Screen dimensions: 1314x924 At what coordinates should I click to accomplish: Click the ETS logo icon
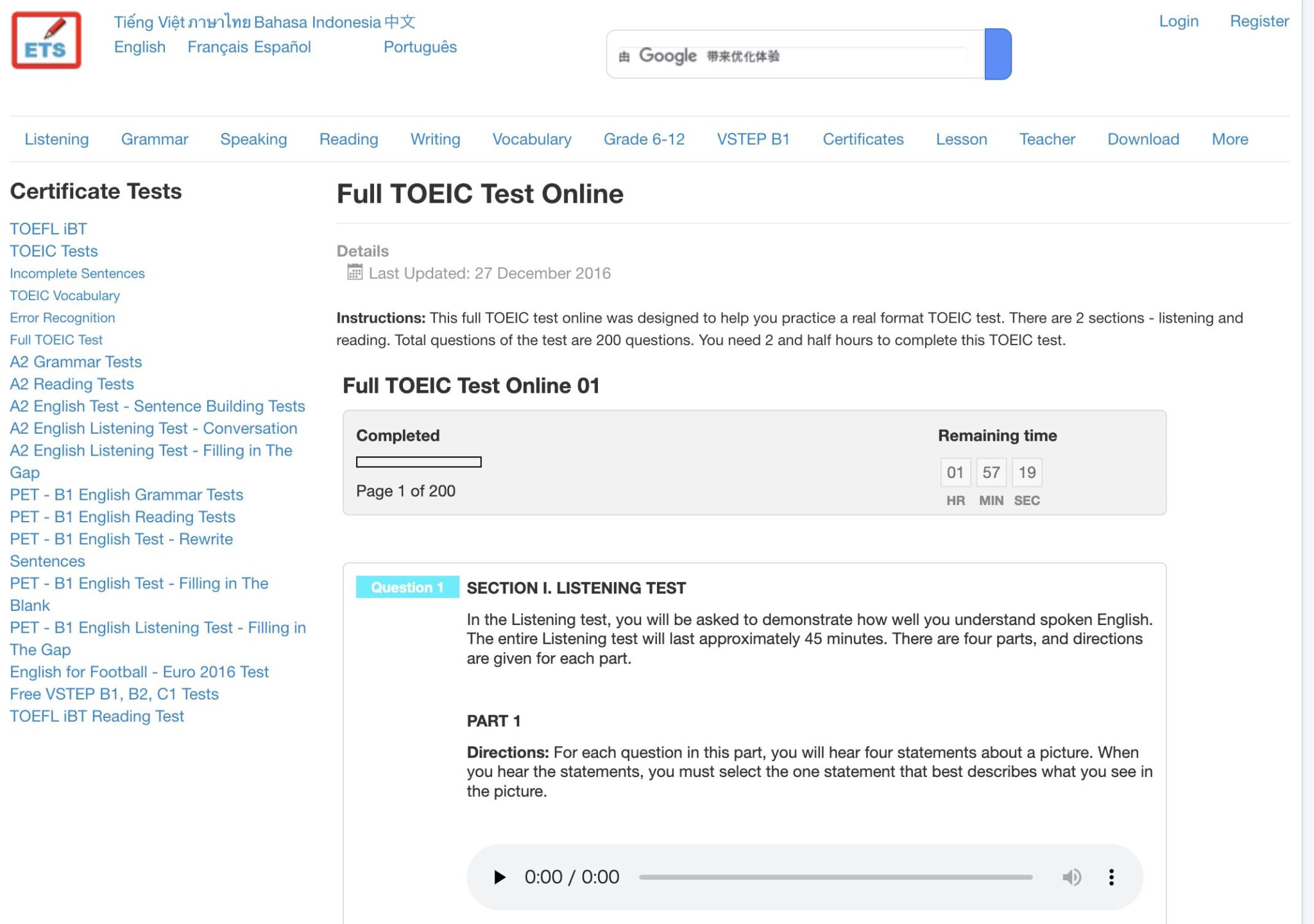(x=46, y=40)
